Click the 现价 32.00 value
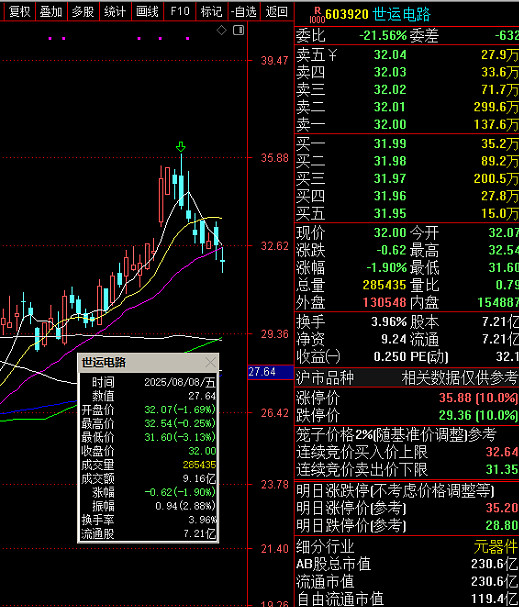Image resolution: width=519 pixels, height=607 pixels. pos(390,233)
